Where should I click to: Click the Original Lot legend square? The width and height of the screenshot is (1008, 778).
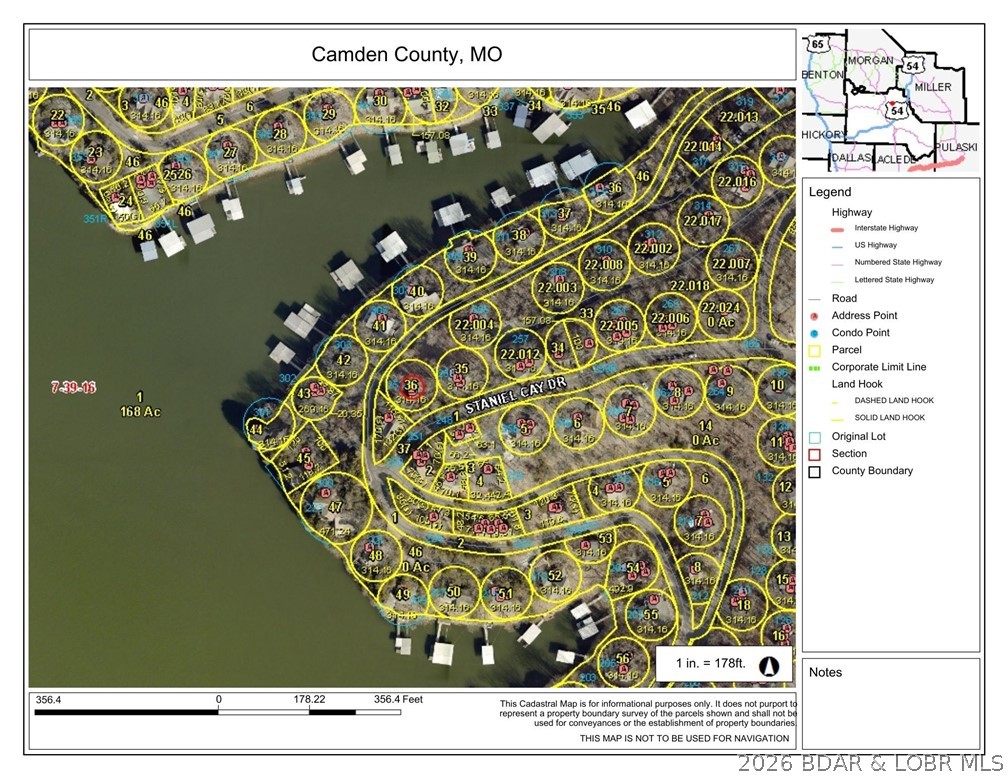815,437
